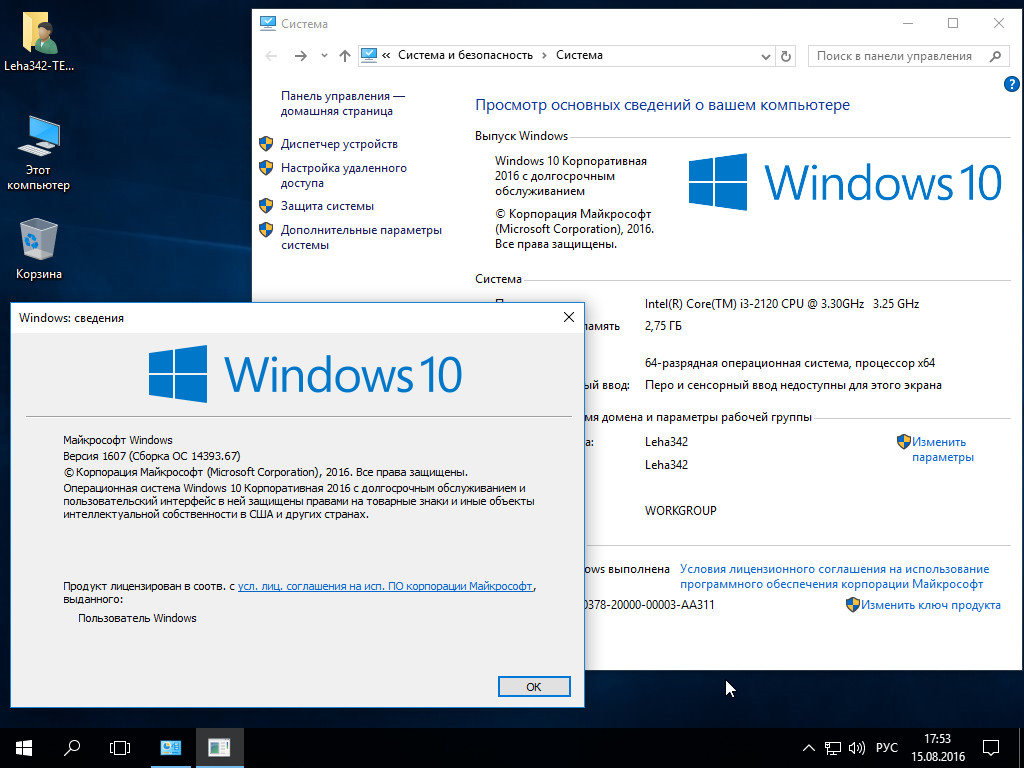Viewport: 1024px width, 768px height.
Task: Click Версия 1607 (Сборка ОС 14393.67) text
Action: point(152,456)
